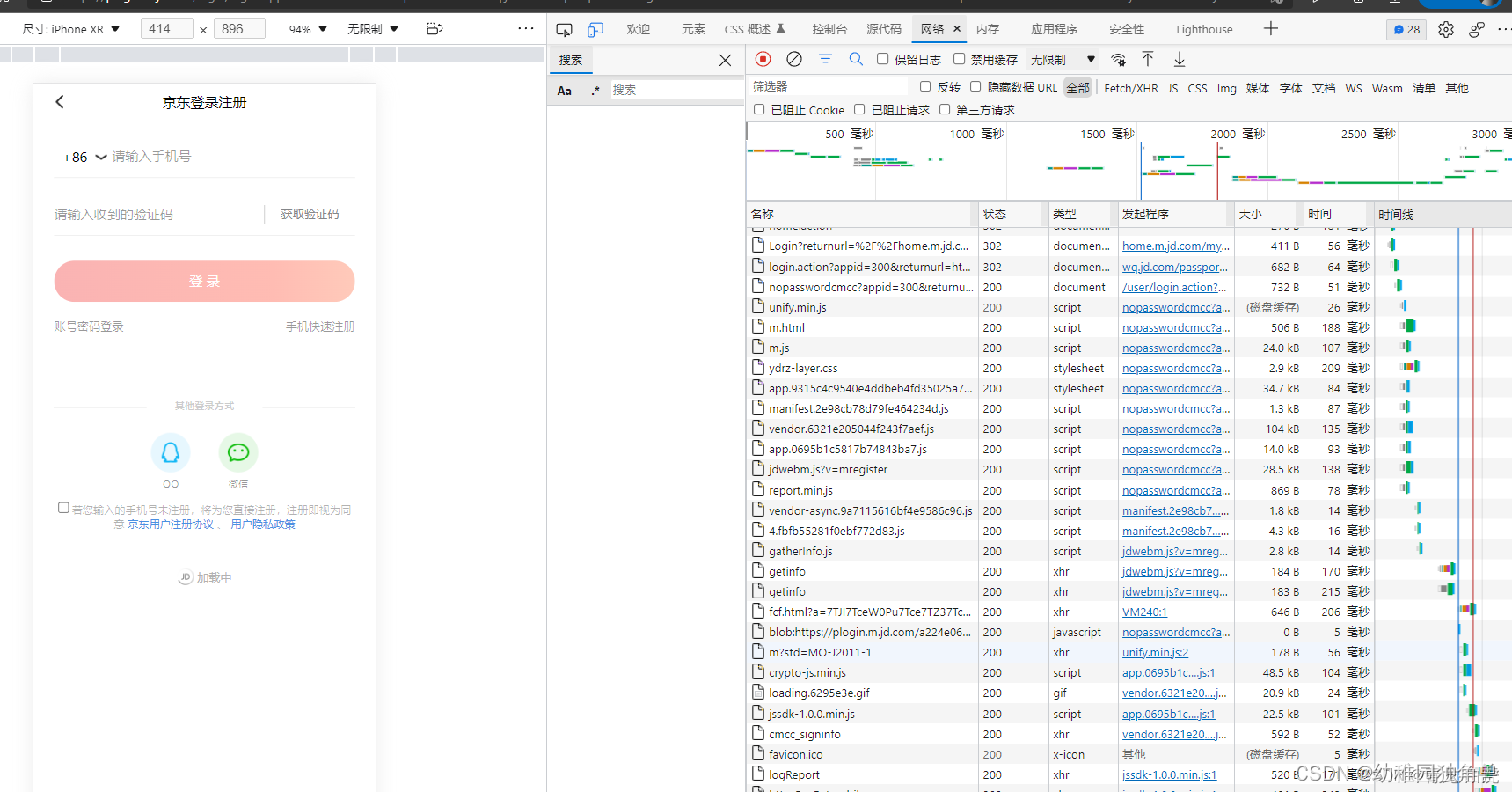Enable preserve log checkbox
1512x792 pixels.
click(882, 59)
